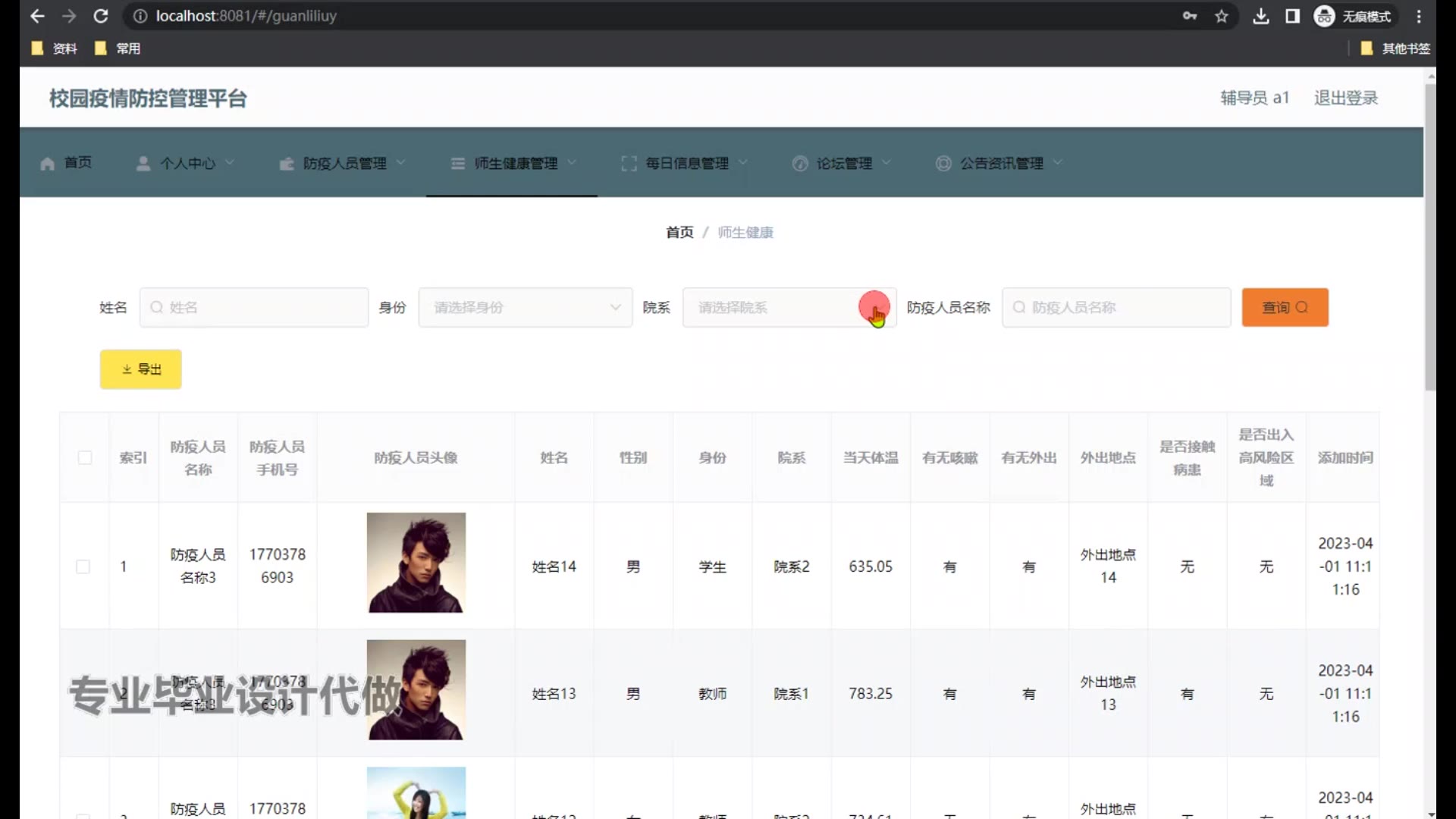This screenshot has height=819, width=1456.
Task: Click the 论坛管理 menu icon
Action: [x=799, y=164]
